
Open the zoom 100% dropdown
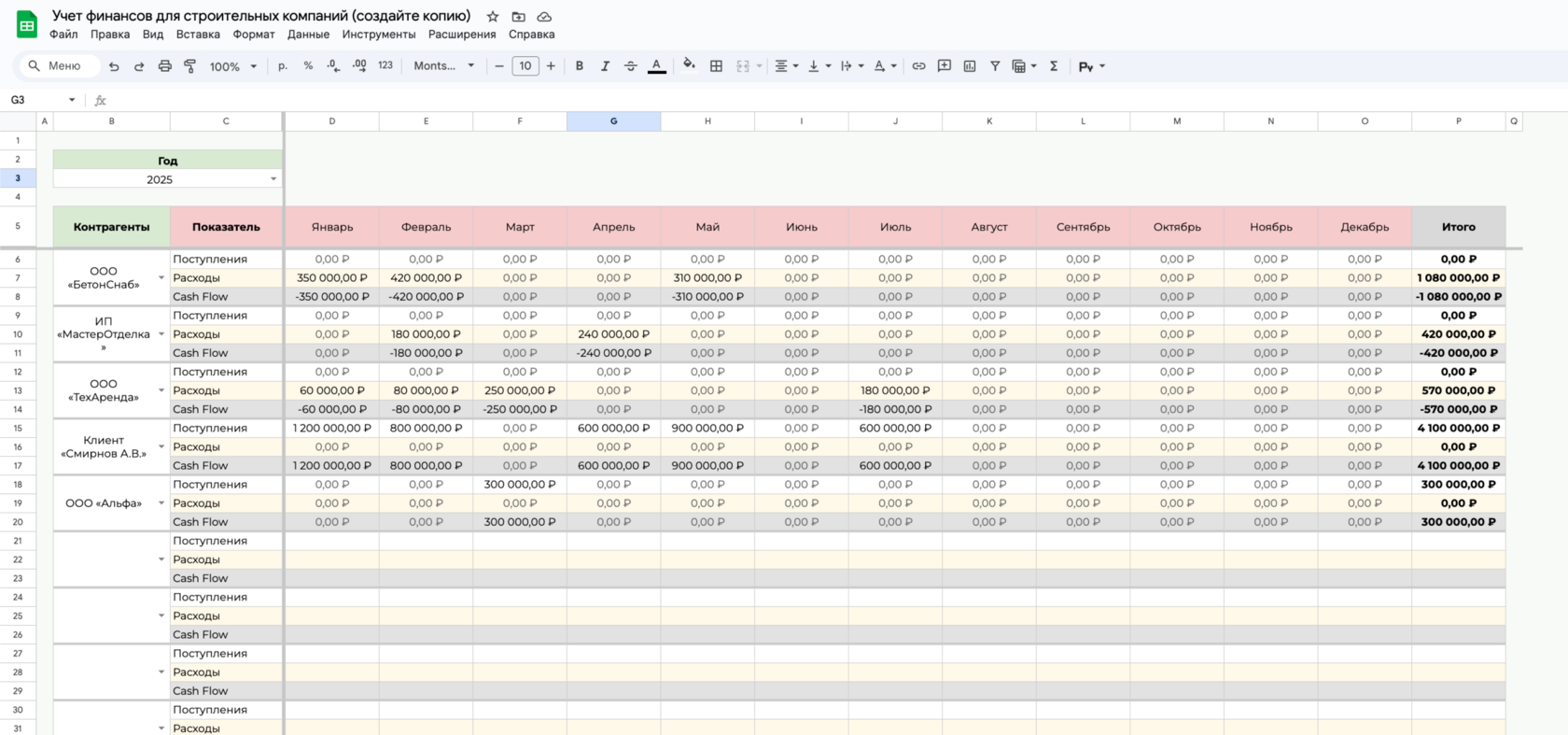click(x=232, y=66)
